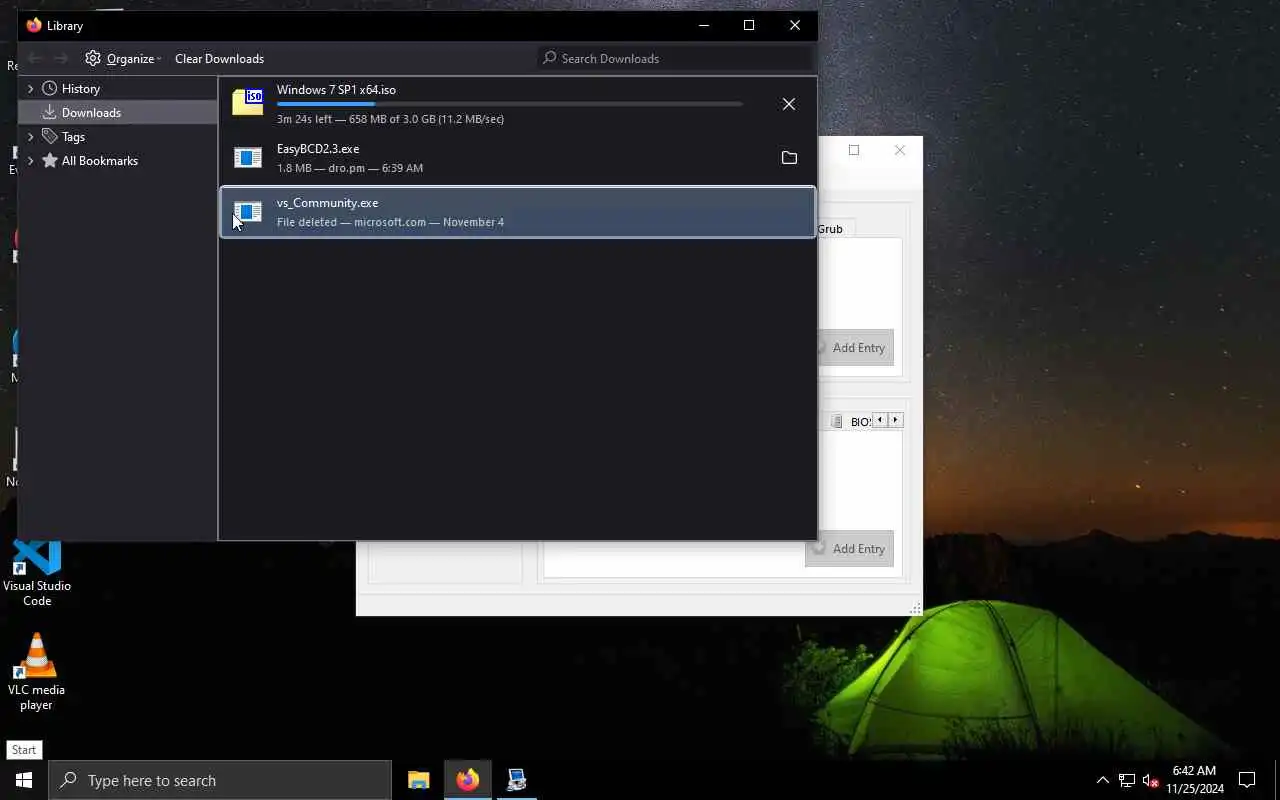1280x800 pixels.
Task: Click right tab scroll arrow in EasyBCD window
Action: pos(896,420)
